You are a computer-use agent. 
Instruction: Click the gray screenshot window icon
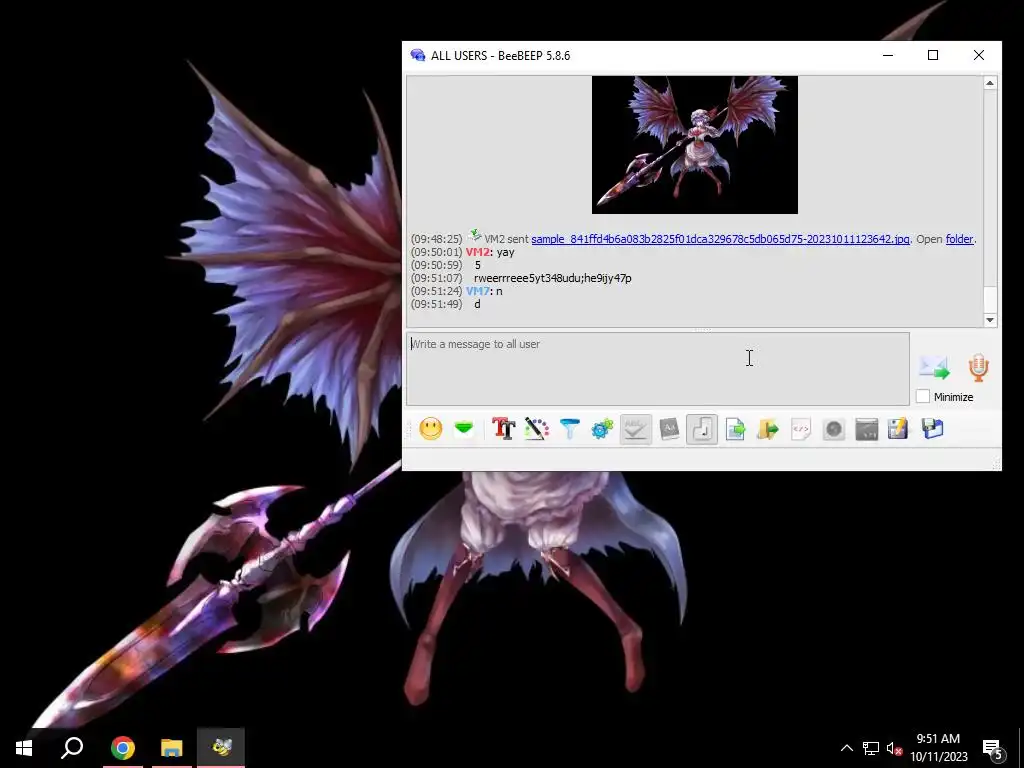[x=867, y=429]
